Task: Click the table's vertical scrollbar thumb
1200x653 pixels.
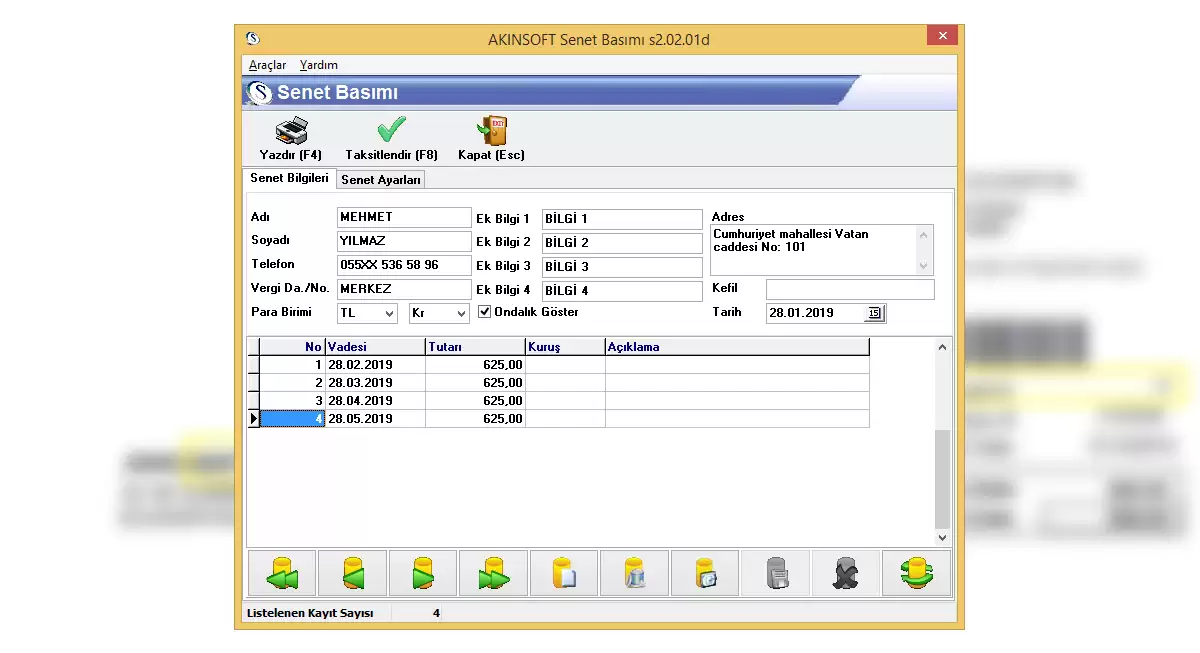Action: point(942,480)
